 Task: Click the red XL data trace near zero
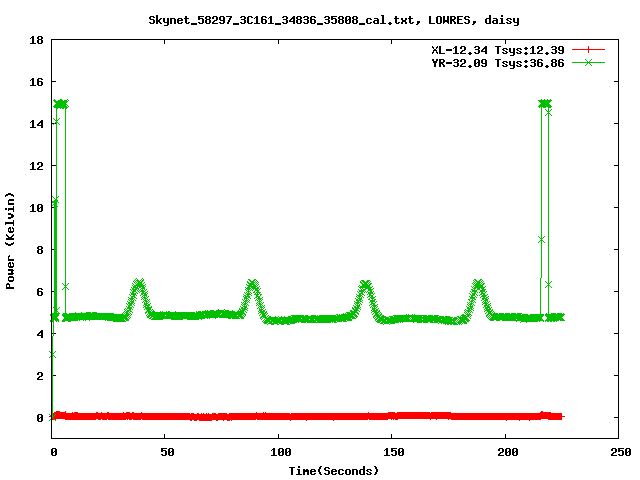coord(306,416)
